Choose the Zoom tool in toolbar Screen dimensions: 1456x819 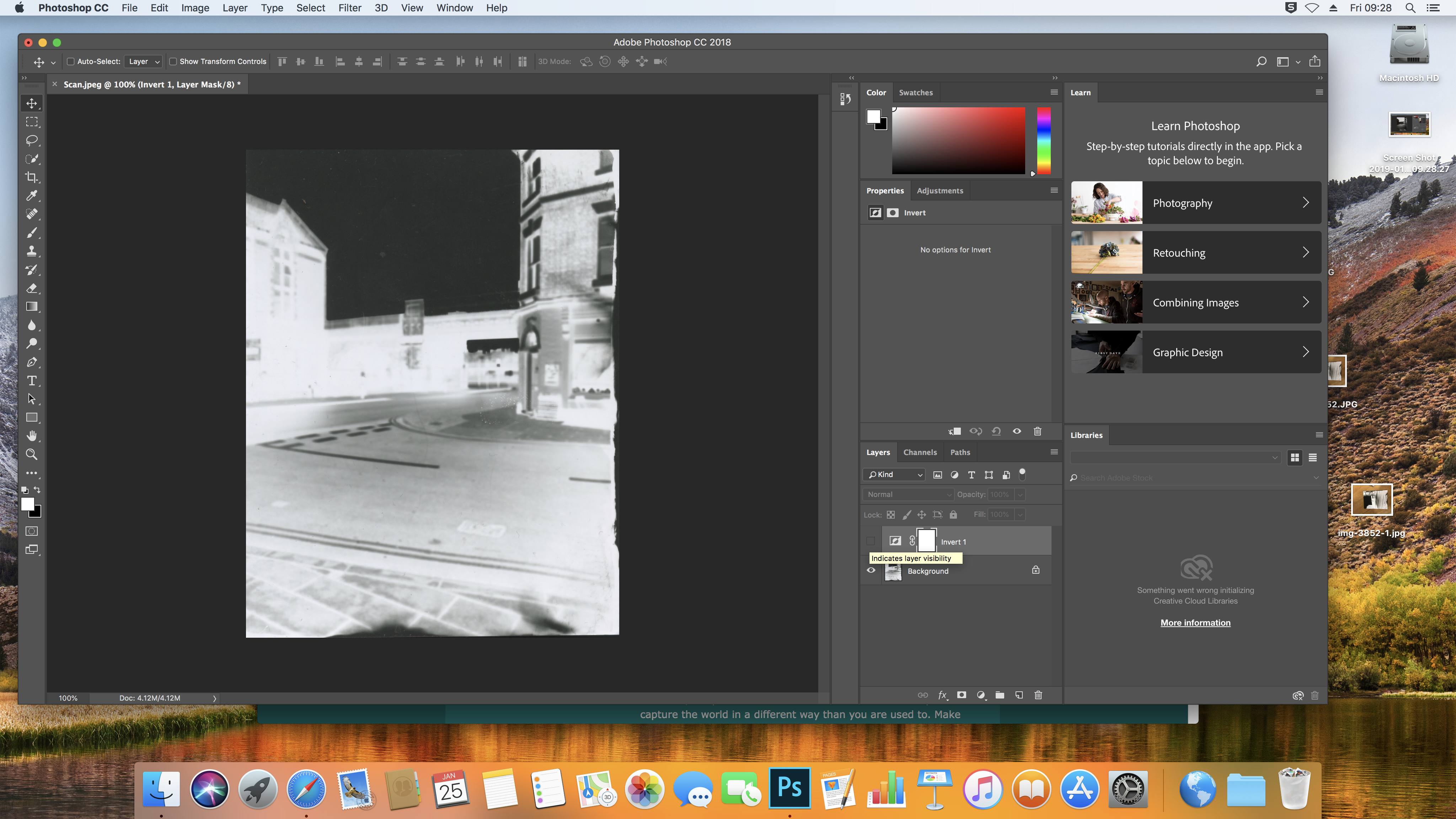[32, 454]
